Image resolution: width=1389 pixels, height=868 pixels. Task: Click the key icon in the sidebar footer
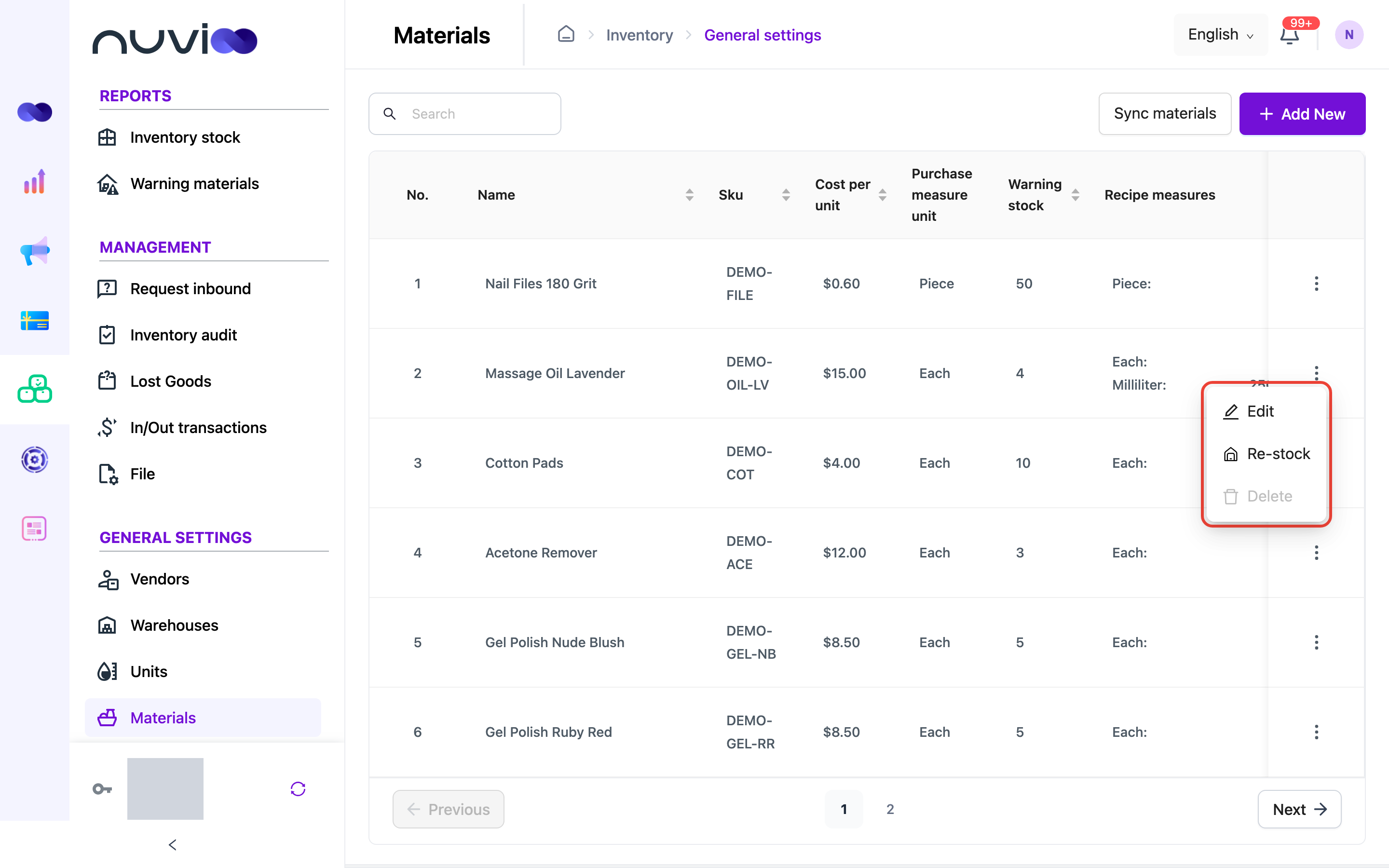(102, 789)
